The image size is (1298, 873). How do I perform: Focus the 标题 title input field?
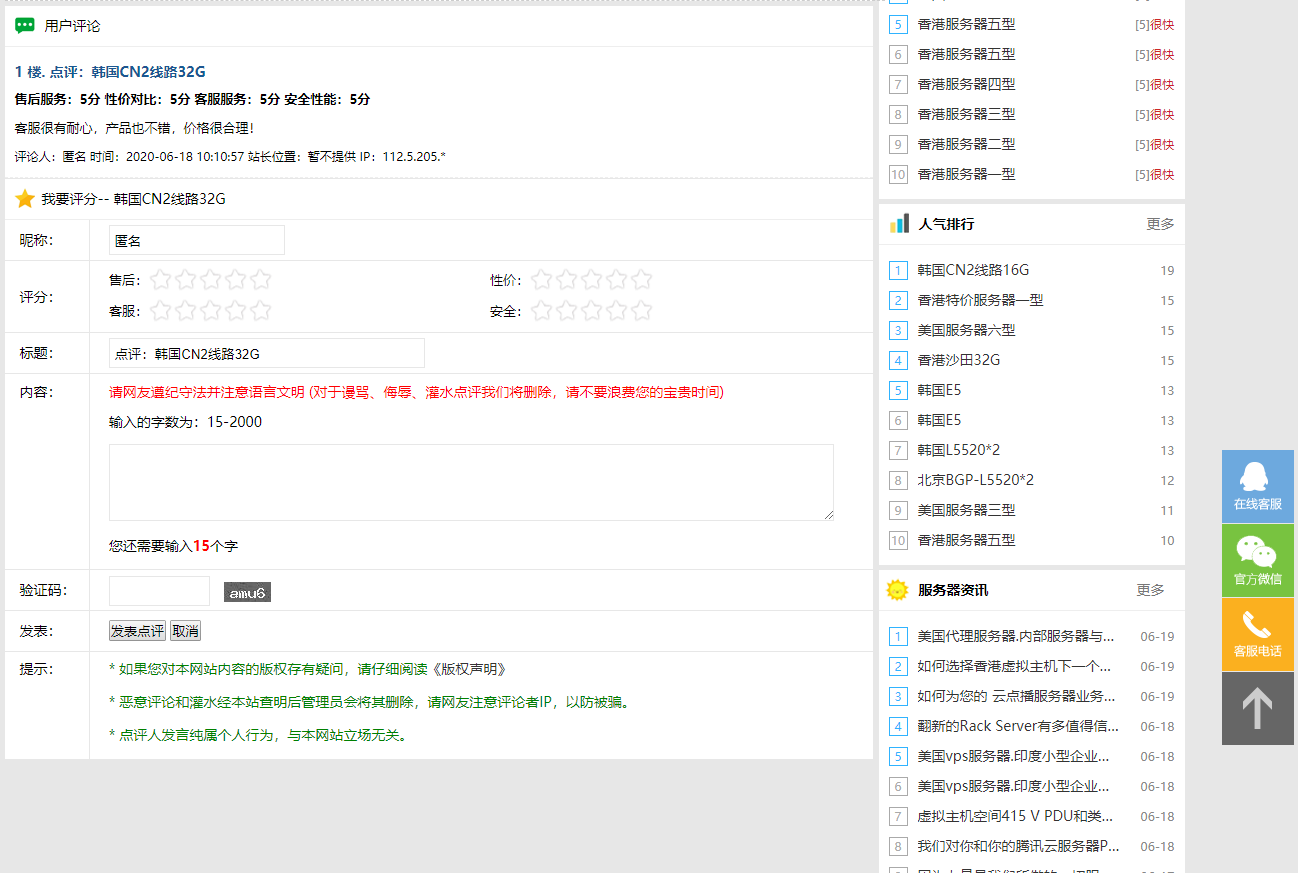tap(267, 353)
